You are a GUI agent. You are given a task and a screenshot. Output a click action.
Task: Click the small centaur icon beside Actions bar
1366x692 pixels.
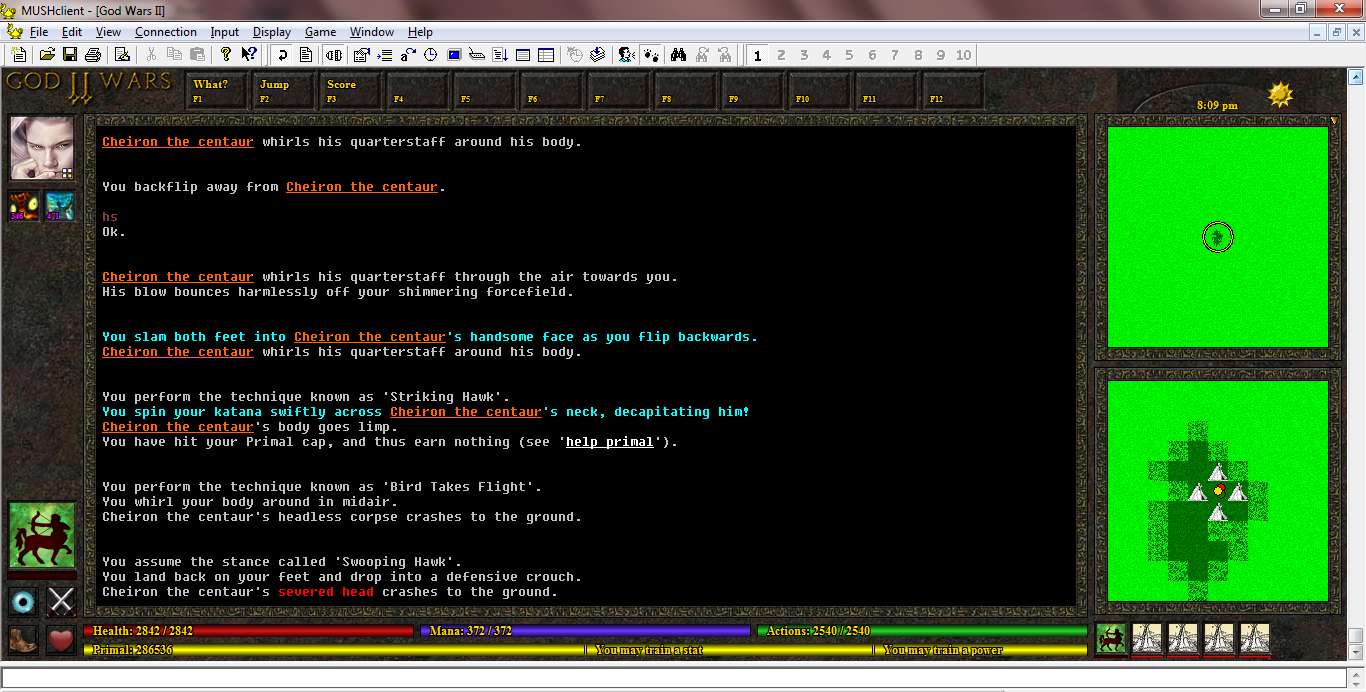click(x=1111, y=638)
